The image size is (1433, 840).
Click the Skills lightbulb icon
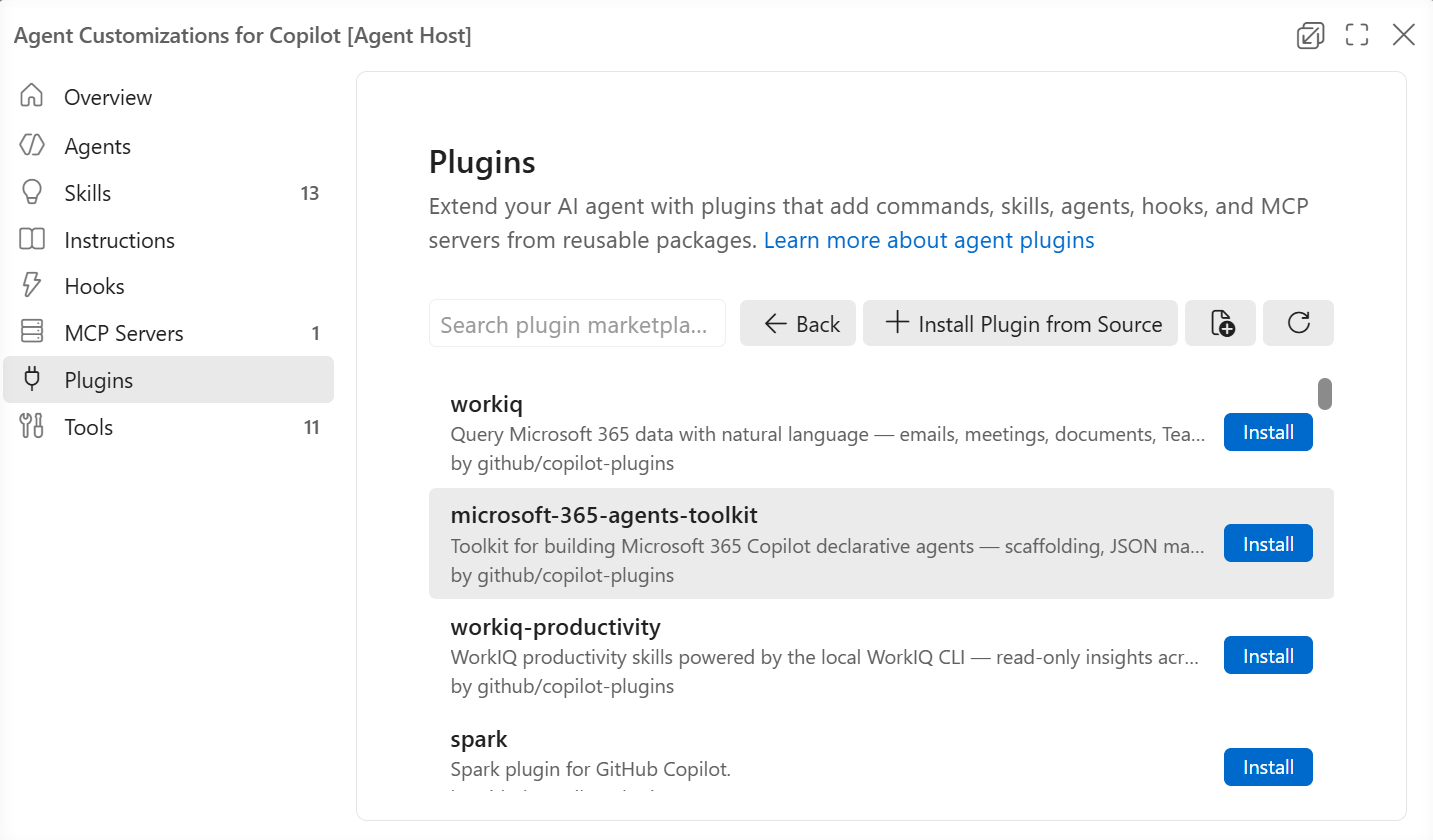[32, 192]
